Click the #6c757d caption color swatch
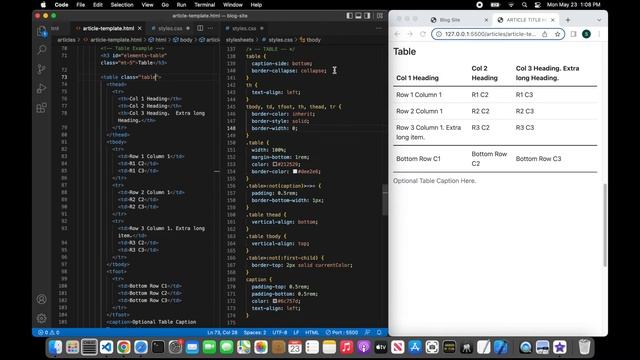Screen dimensions: 640x360 tap(275, 301)
